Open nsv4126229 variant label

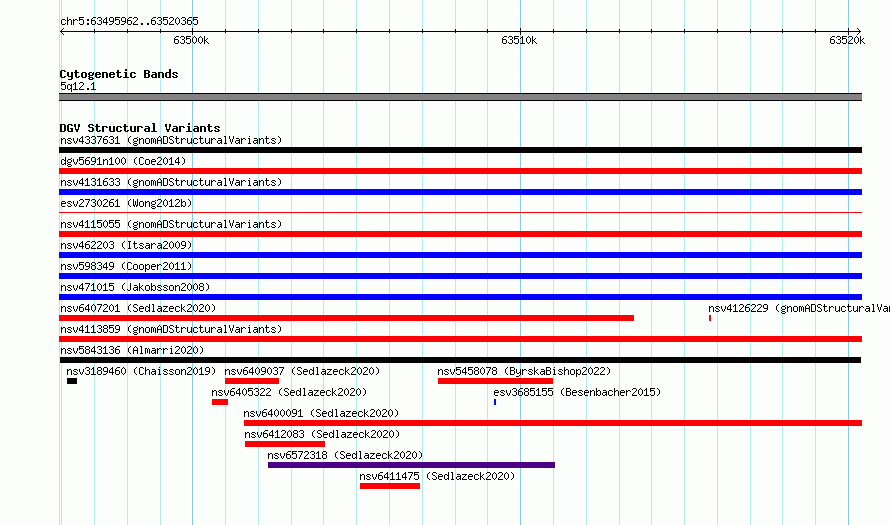point(799,308)
